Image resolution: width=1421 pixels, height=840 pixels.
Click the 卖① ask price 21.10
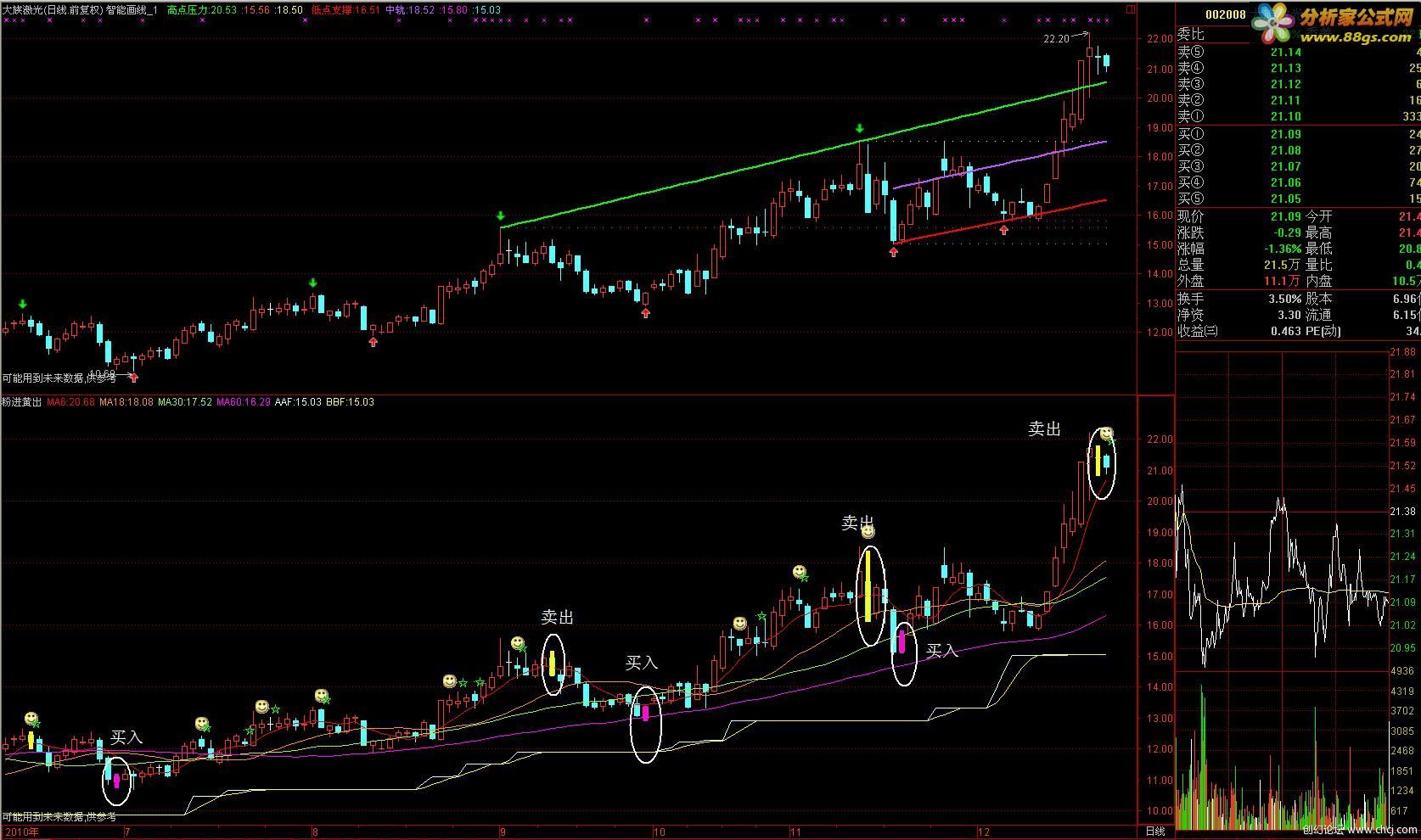click(x=1285, y=116)
